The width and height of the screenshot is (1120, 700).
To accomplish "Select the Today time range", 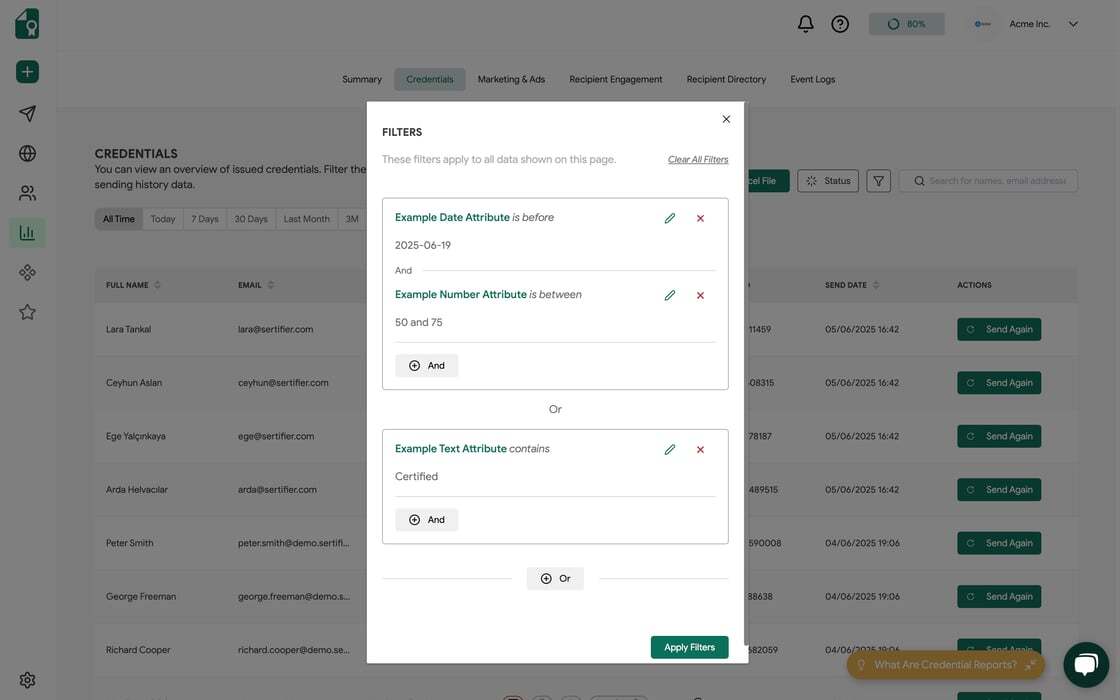I will tap(163, 219).
